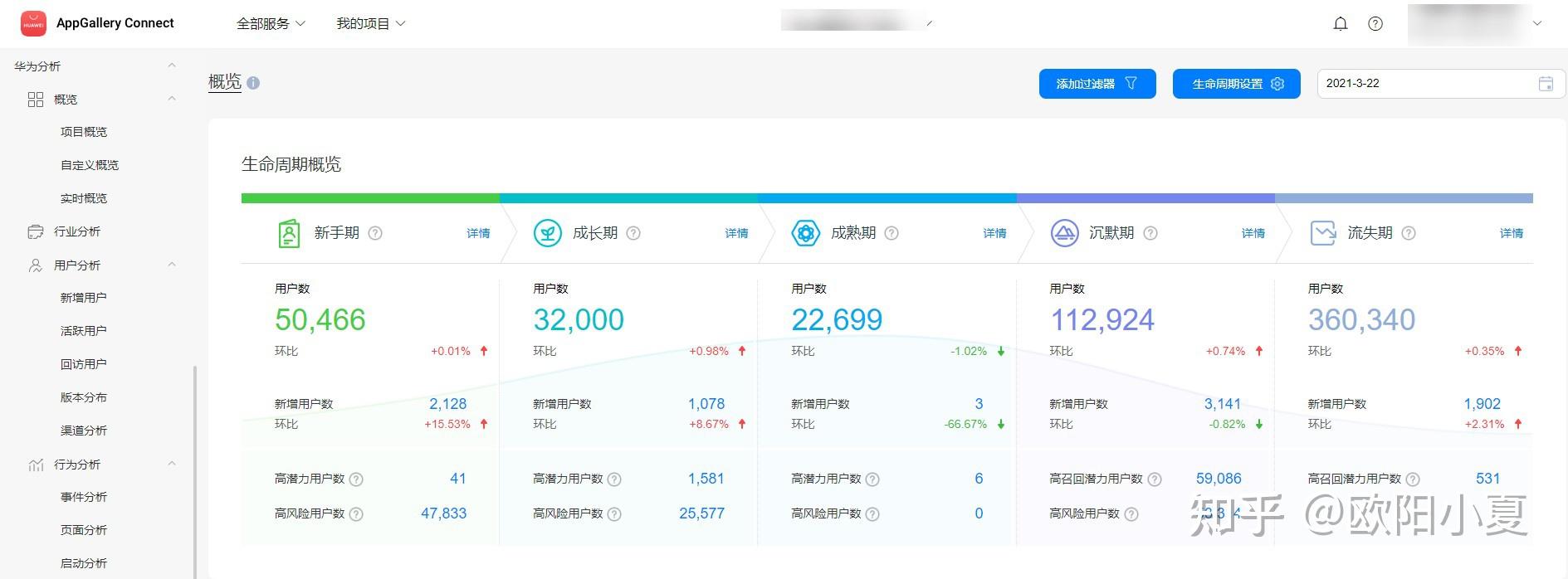
Task: Open 启动分析 in sidebar
Action: [84, 563]
